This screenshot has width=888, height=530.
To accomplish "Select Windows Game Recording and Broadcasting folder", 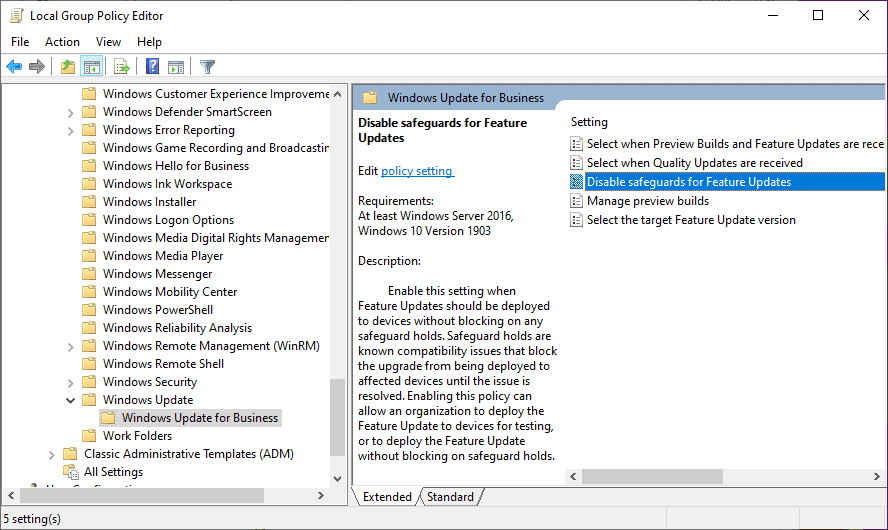I will [x=215, y=148].
